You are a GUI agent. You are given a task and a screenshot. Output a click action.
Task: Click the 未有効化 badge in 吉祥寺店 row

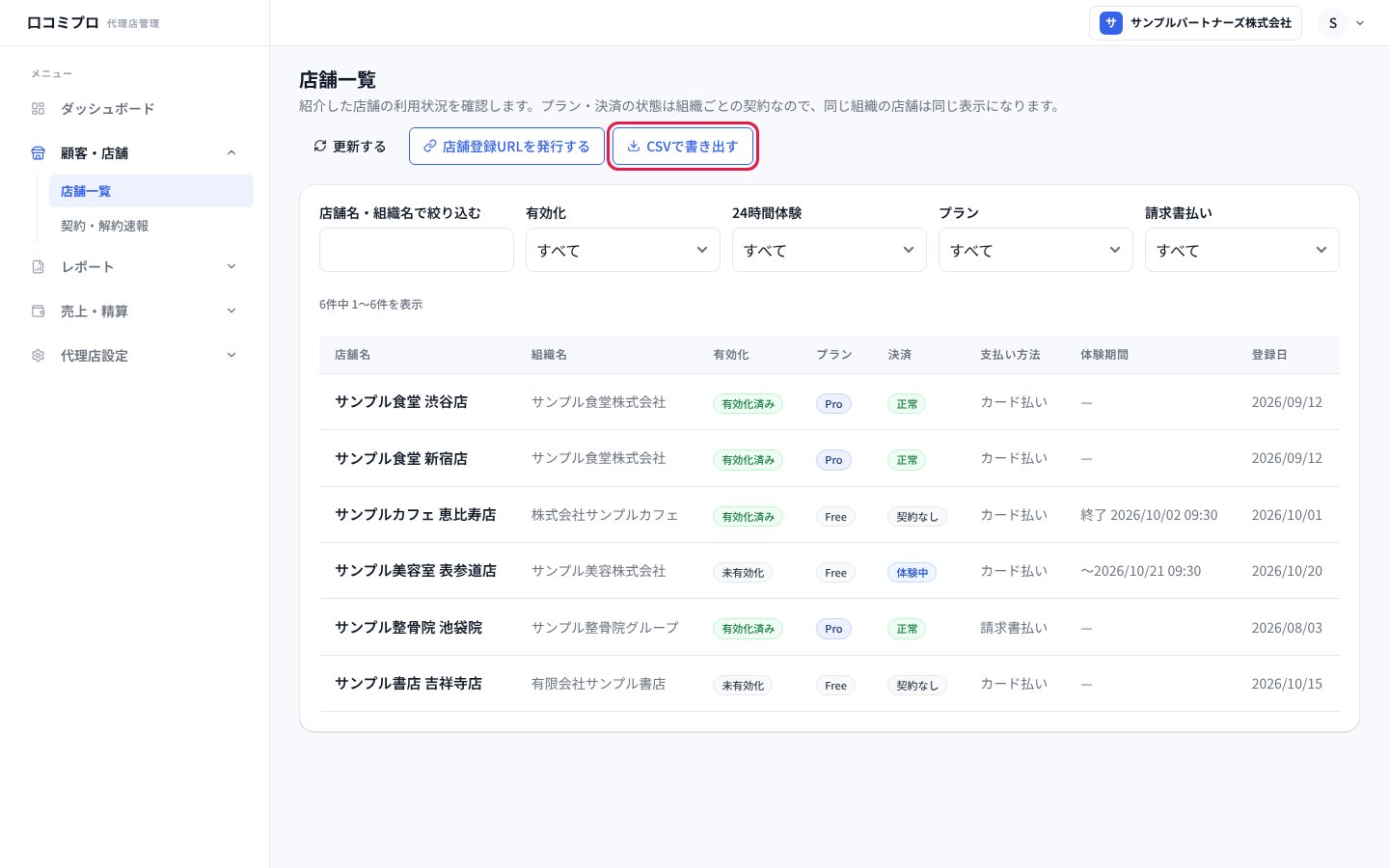[743, 686]
